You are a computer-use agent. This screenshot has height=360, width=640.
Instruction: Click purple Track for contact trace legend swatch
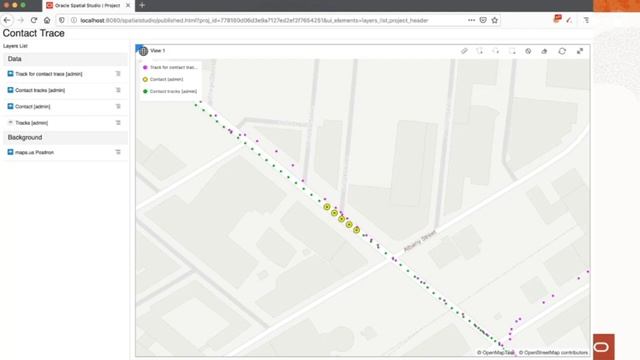click(145, 67)
